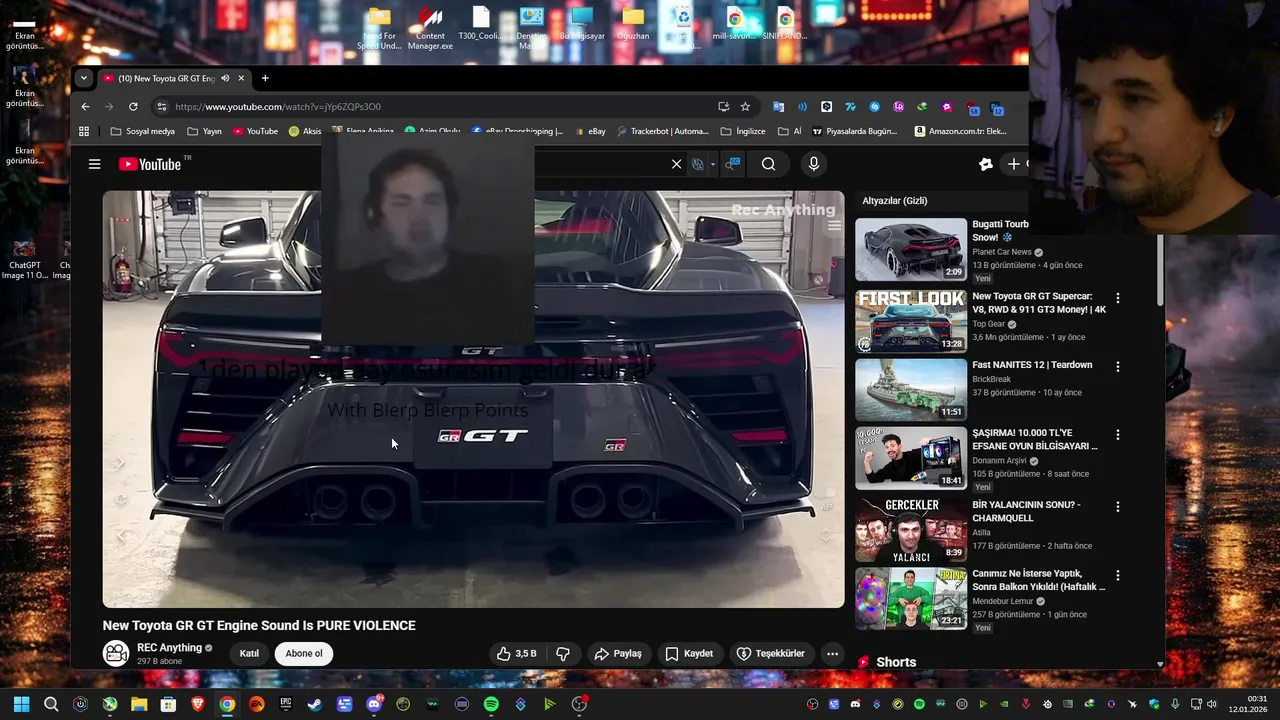1280x720 pixels.
Task: Subscribe with the Abone ol button
Action: [304, 653]
